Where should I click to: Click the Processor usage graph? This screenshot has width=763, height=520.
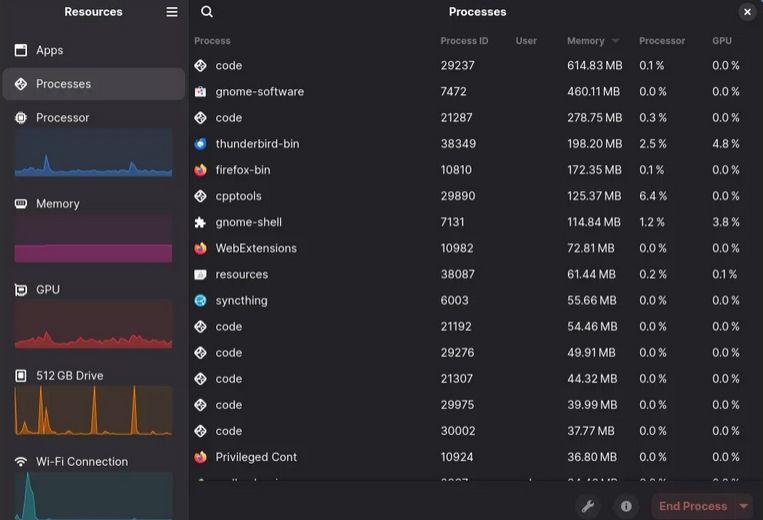pos(93,152)
